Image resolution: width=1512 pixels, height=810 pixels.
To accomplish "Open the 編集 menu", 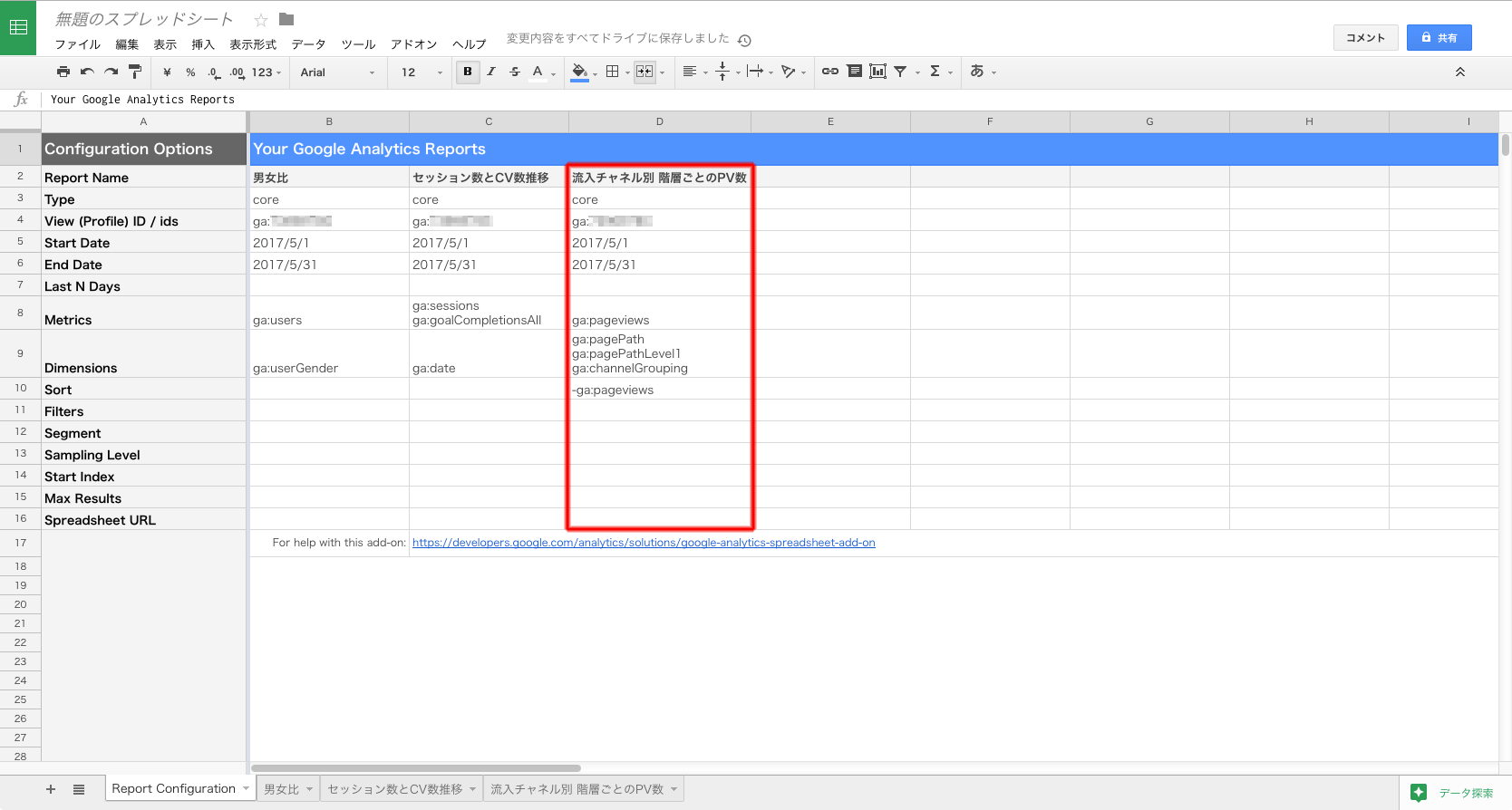I will pyautogui.click(x=127, y=44).
